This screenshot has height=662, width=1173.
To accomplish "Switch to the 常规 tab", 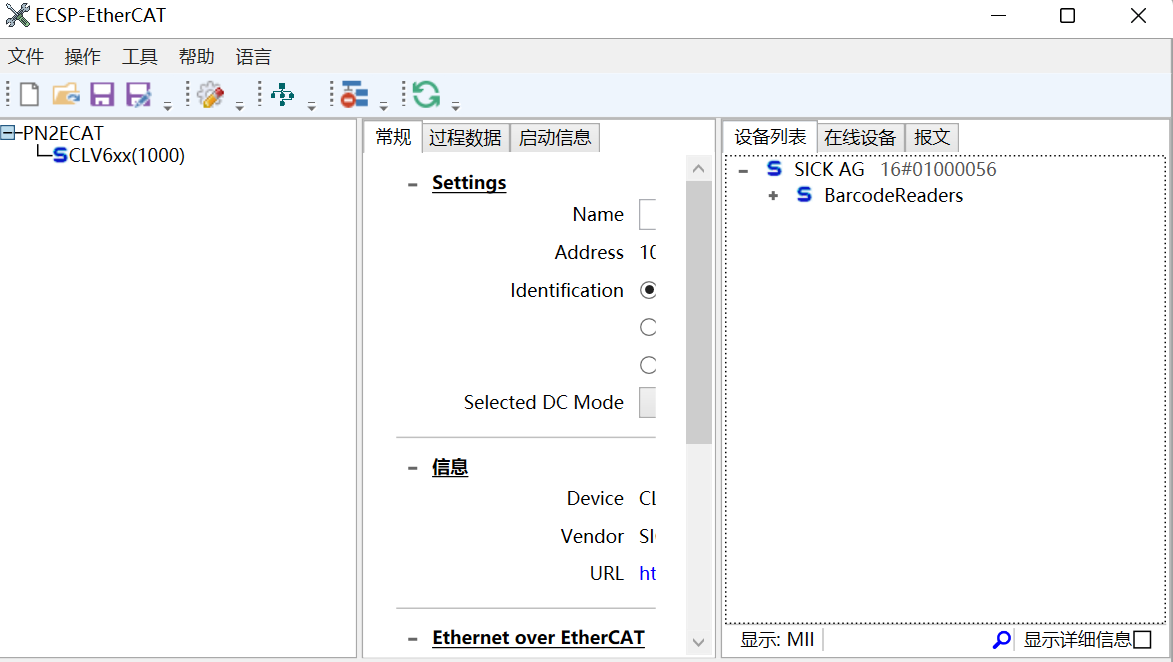I will pos(393,137).
